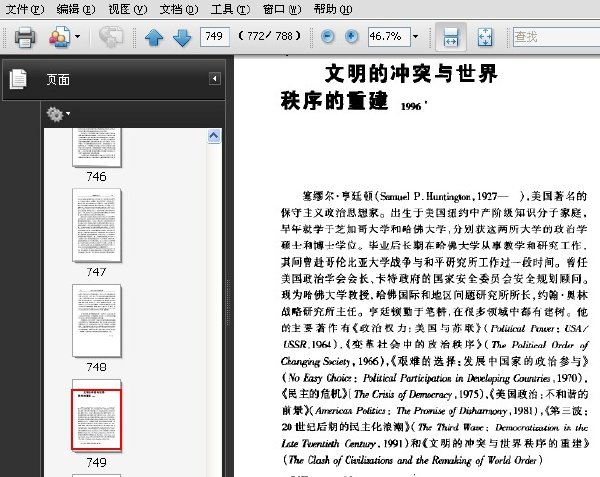Click the page number field showing 749
This screenshot has width=600, height=477.
215,37
